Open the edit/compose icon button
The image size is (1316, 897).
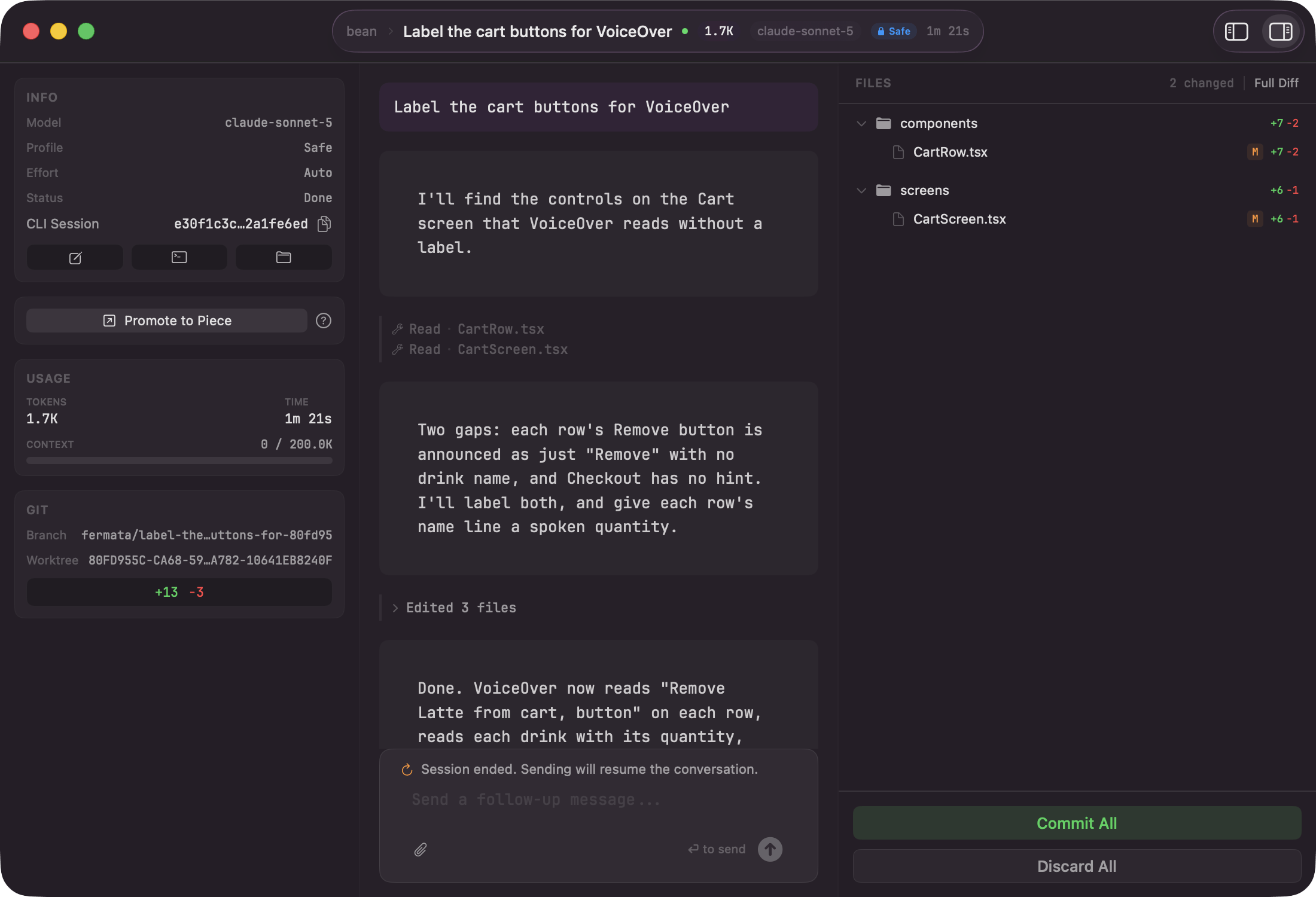coord(75,257)
